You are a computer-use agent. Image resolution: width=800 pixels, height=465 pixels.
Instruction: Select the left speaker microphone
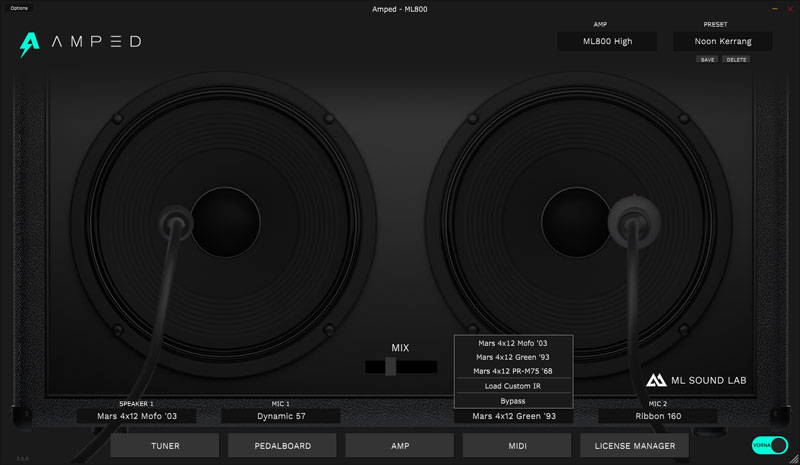(176, 223)
